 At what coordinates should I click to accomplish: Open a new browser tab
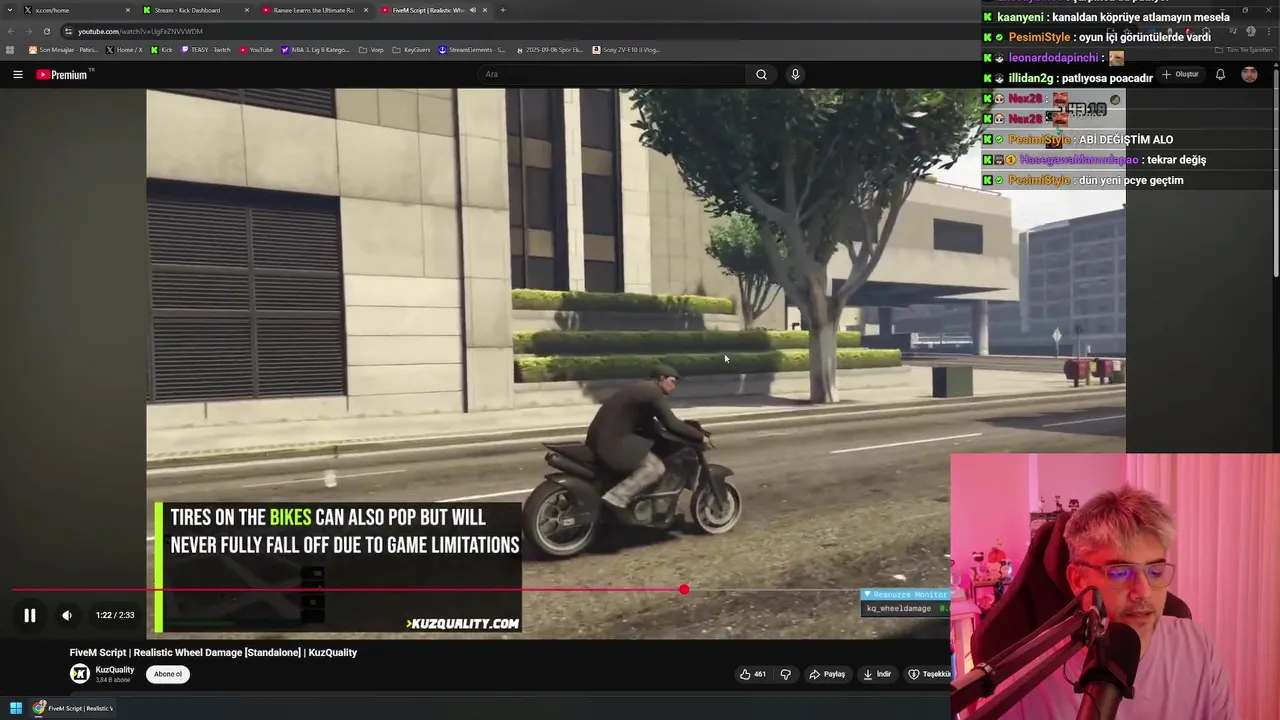(x=503, y=10)
